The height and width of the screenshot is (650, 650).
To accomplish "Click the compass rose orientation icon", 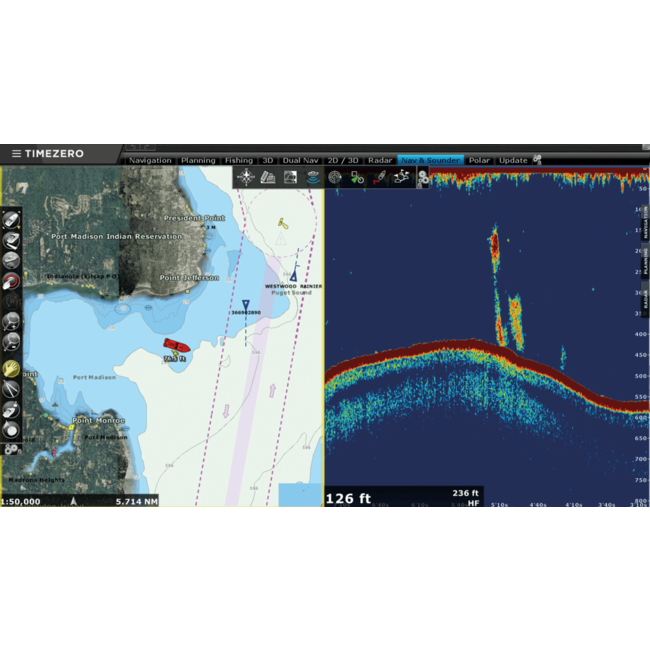I will 246,177.
